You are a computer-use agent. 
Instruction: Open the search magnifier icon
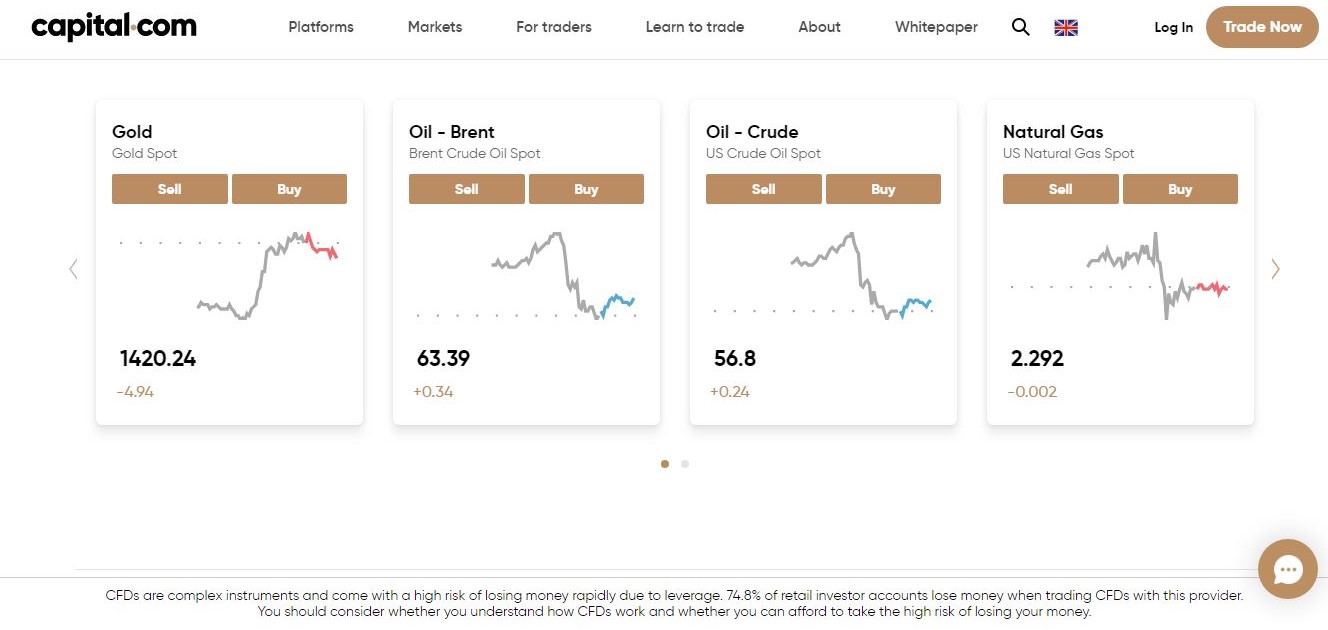click(x=1020, y=27)
